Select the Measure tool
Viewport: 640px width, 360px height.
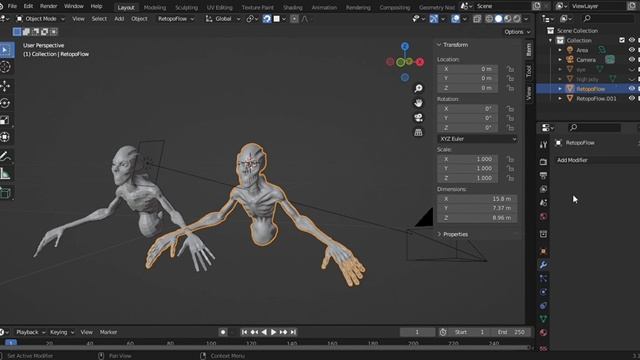(5, 174)
